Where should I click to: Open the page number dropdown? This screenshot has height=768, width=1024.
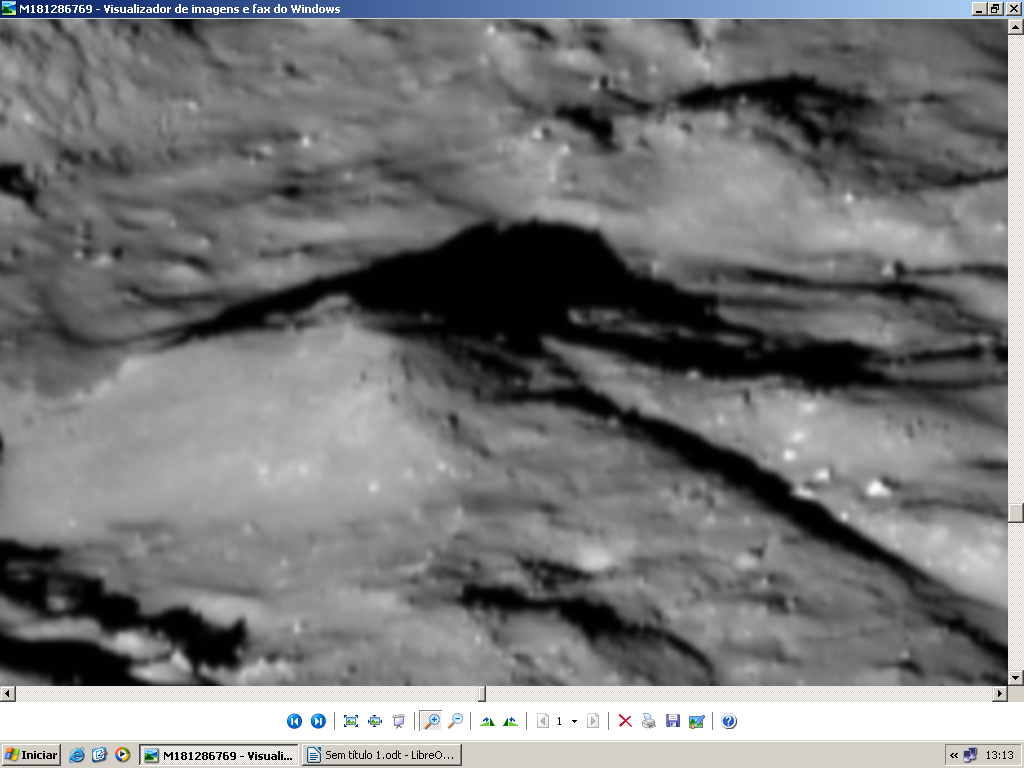click(x=574, y=721)
